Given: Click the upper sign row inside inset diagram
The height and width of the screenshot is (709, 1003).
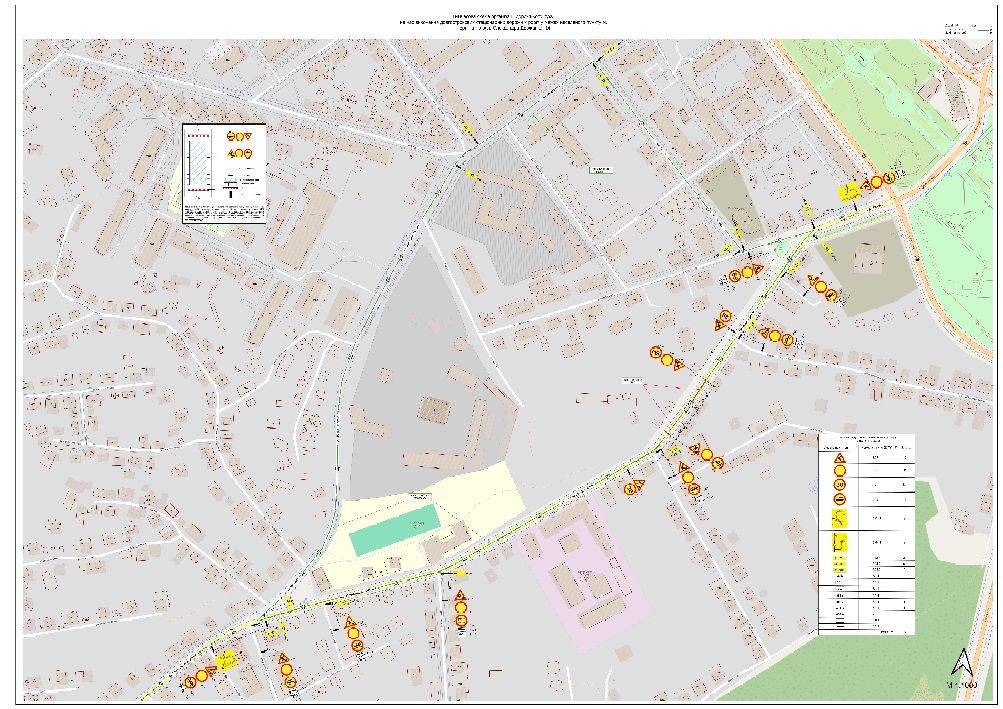Looking at the screenshot, I should [x=245, y=136].
